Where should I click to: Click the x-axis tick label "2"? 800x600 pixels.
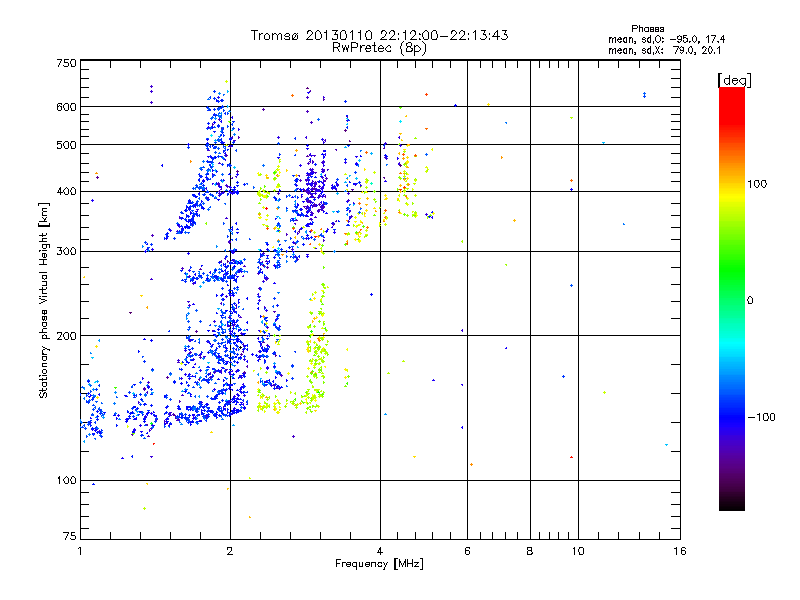point(230,551)
